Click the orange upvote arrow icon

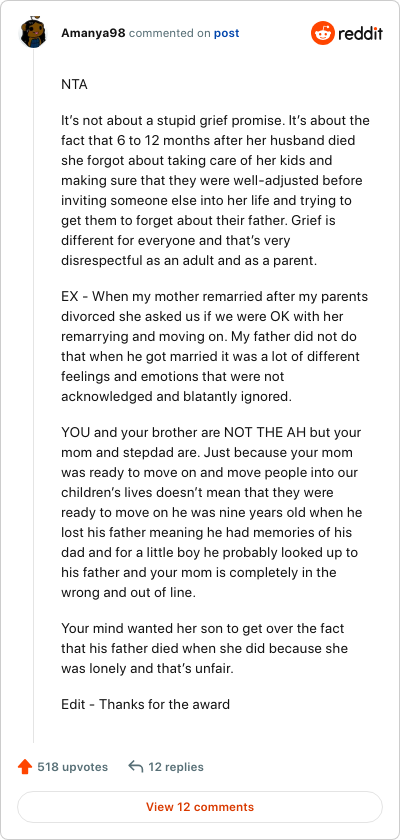(25, 767)
